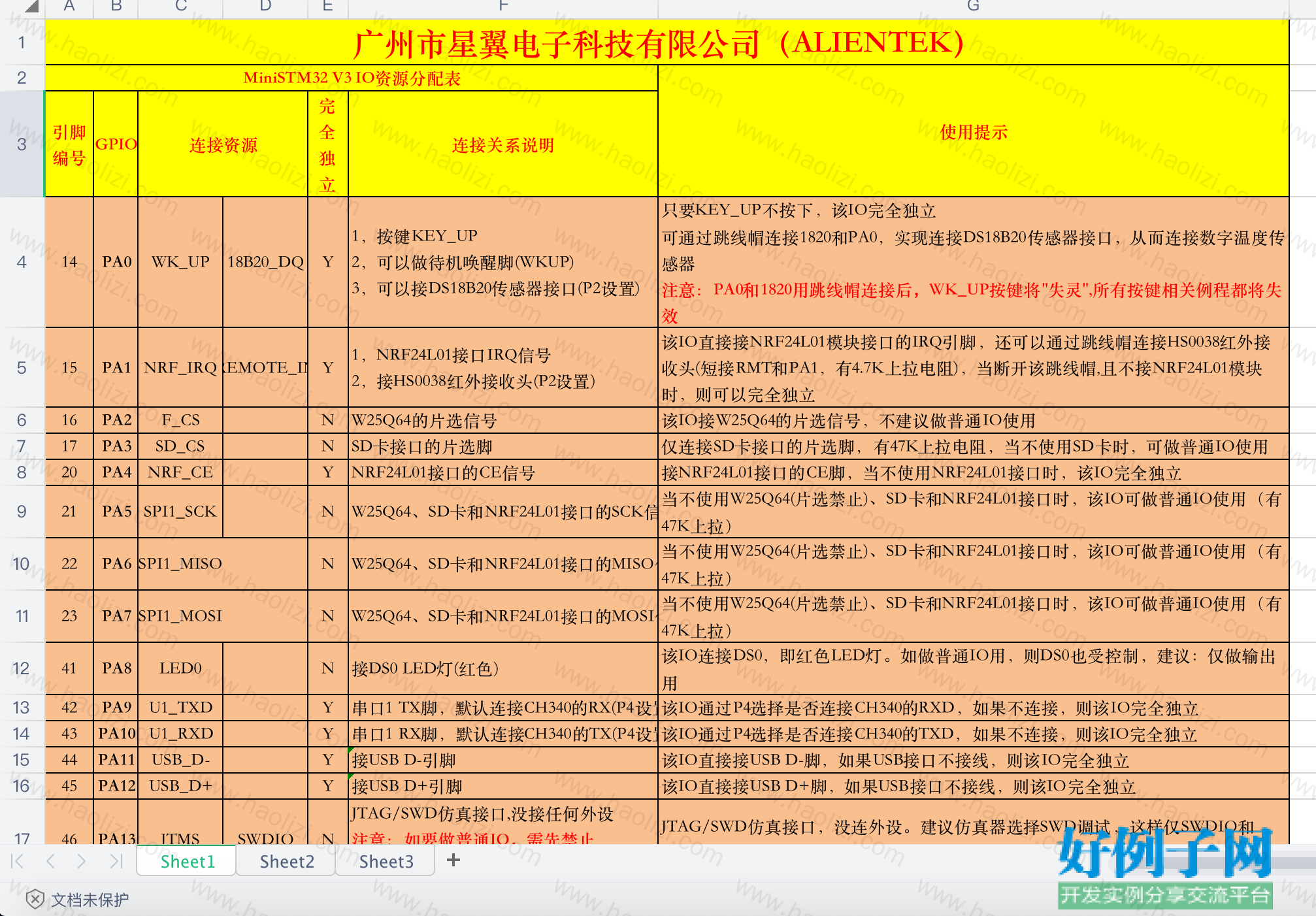Click the 'NRF_CE' cell

point(181,472)
